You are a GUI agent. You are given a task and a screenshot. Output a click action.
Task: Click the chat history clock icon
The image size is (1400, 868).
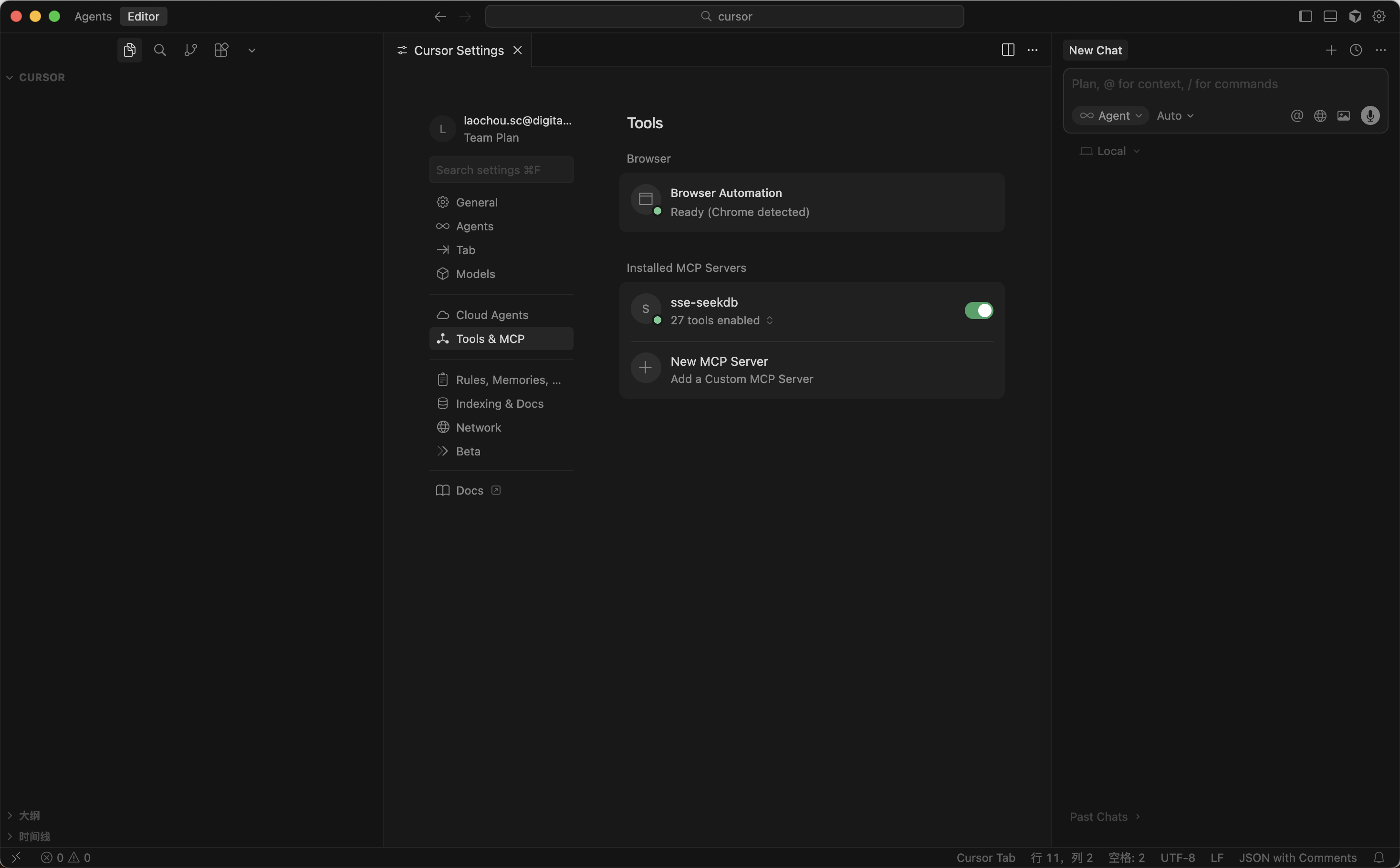[1356, 51]
